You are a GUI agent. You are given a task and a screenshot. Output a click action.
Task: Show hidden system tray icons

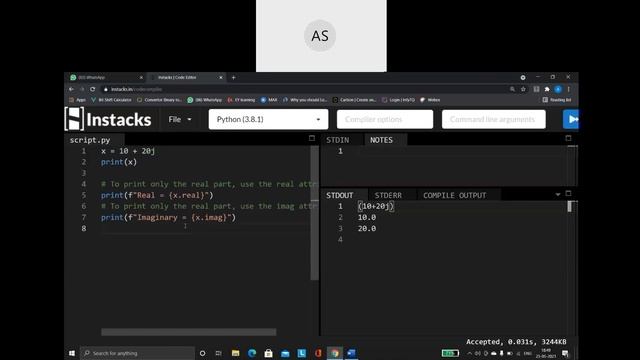tap(469, 353)
